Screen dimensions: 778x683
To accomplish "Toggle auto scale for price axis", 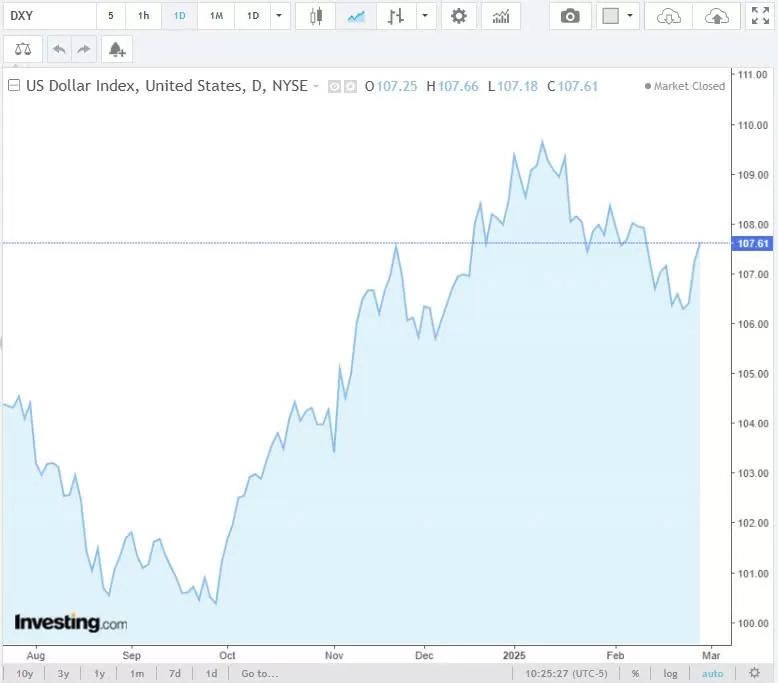I will [x=712, y=673].
